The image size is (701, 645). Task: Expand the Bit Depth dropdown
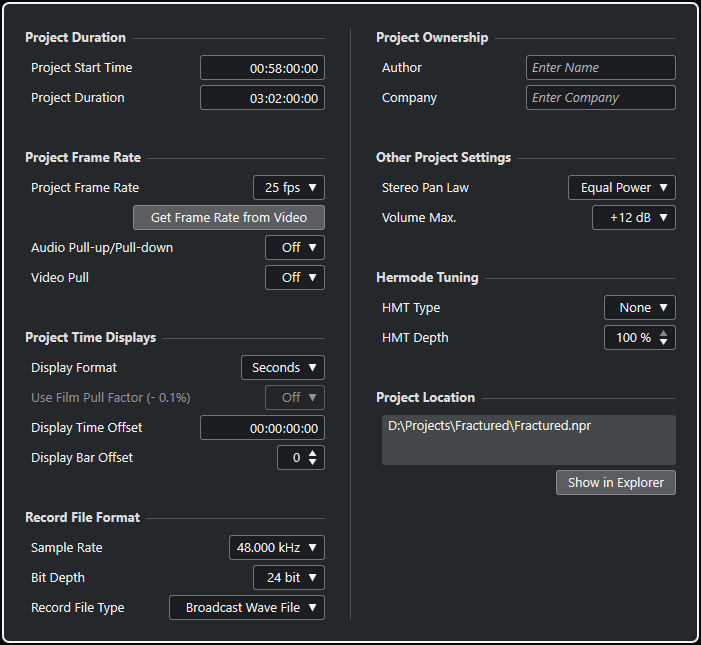(x=288, y=578)
